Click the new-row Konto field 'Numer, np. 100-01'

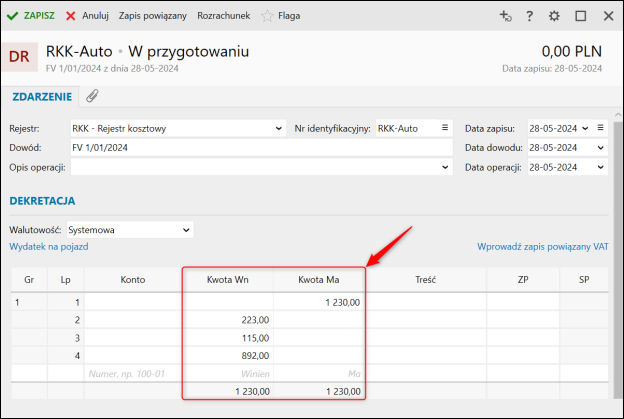pyautogui.click(x=133, y=374)
